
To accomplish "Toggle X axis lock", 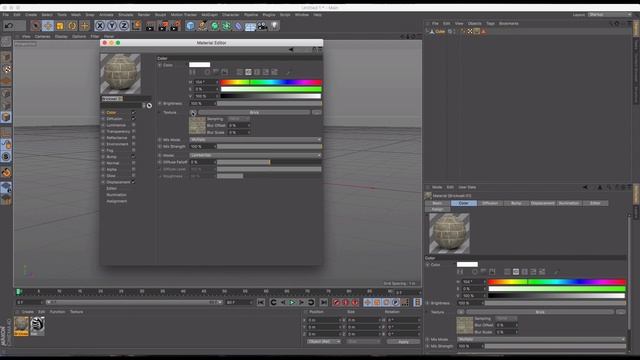I will pos(100,26).
